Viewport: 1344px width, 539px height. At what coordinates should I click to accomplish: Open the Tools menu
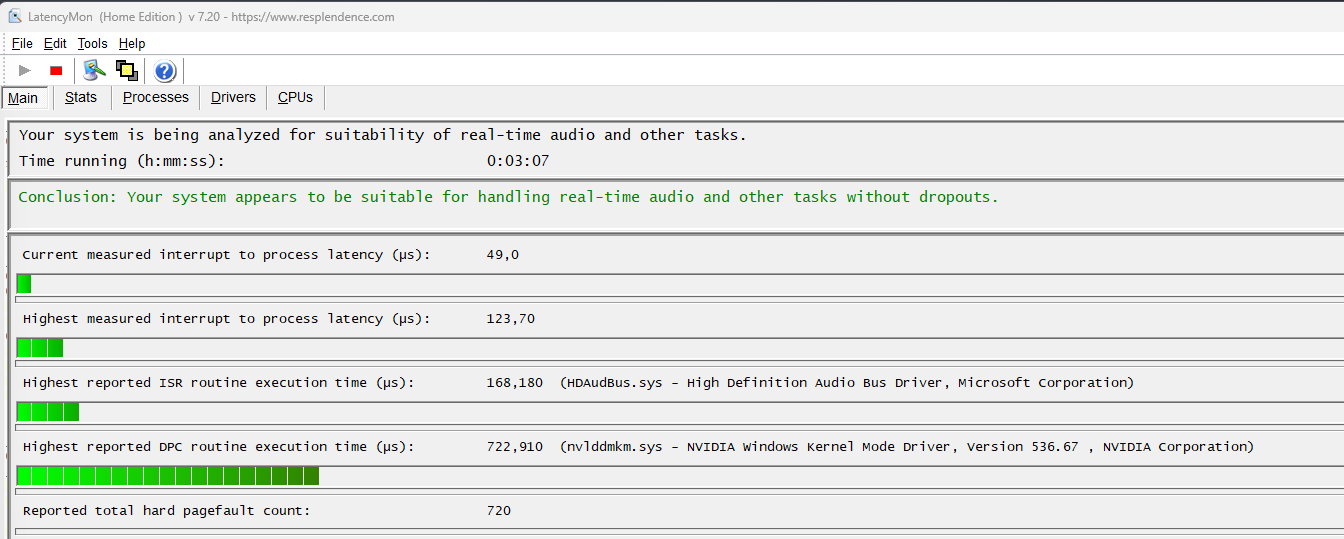click(x=92, y=43)
